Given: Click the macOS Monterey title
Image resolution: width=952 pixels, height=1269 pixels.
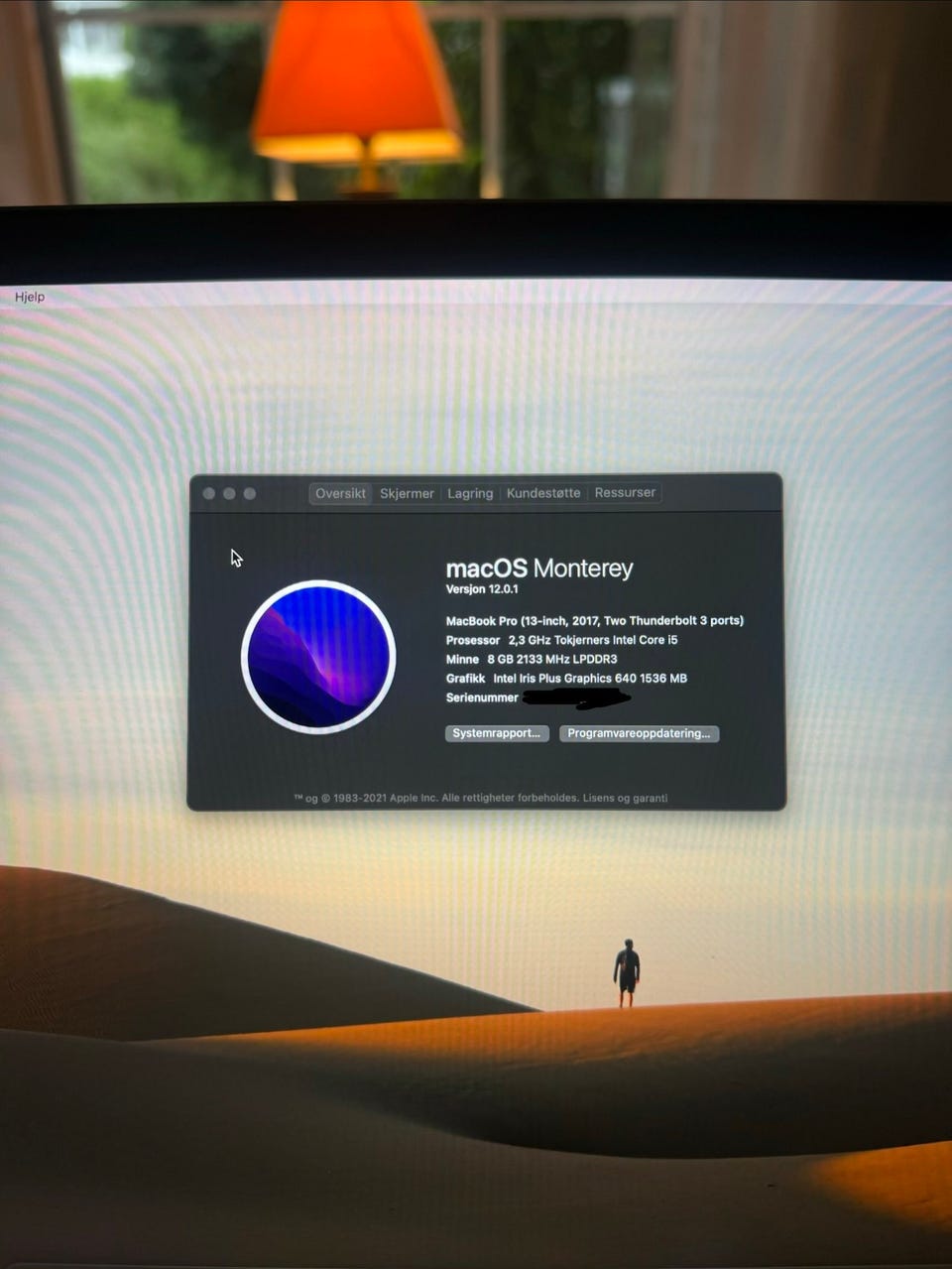Looking at the screenshot, I should tap(539, 568).
